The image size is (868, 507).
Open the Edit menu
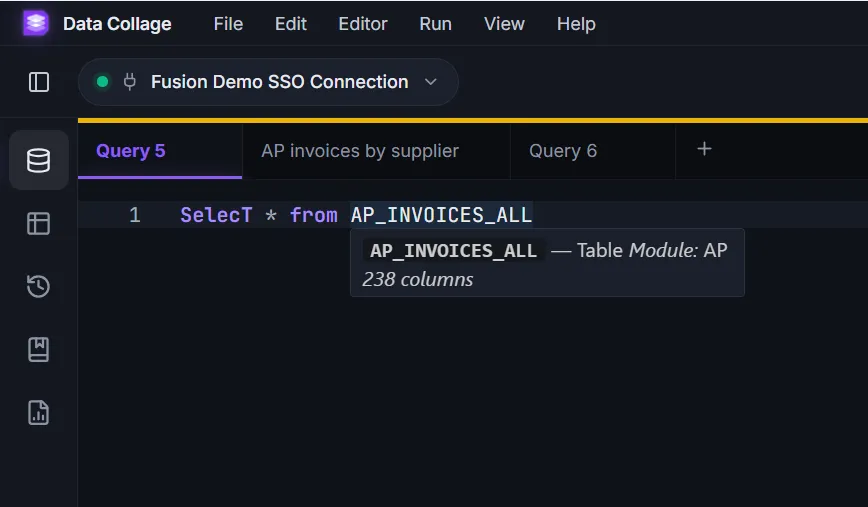291,24
